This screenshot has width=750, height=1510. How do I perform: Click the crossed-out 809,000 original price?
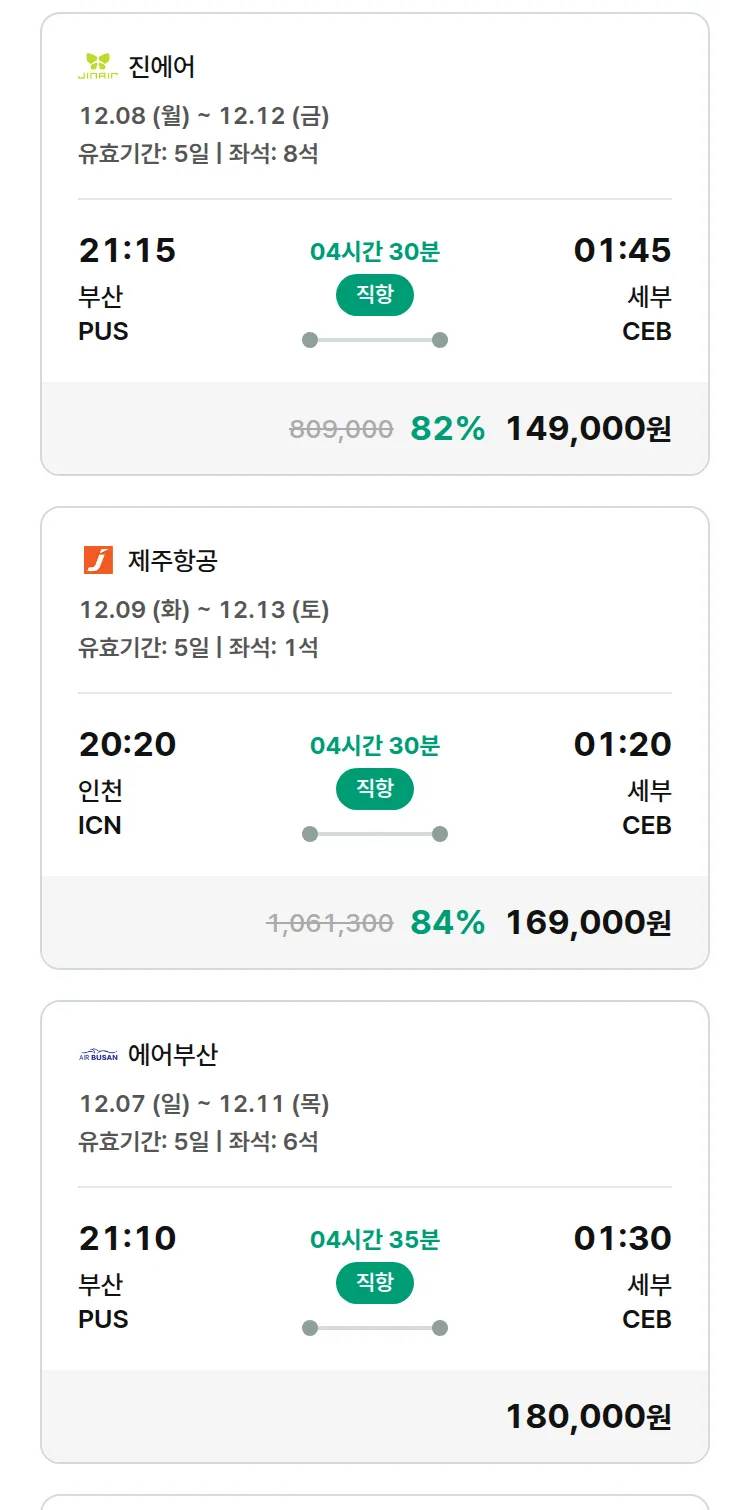tap(341, 429)
